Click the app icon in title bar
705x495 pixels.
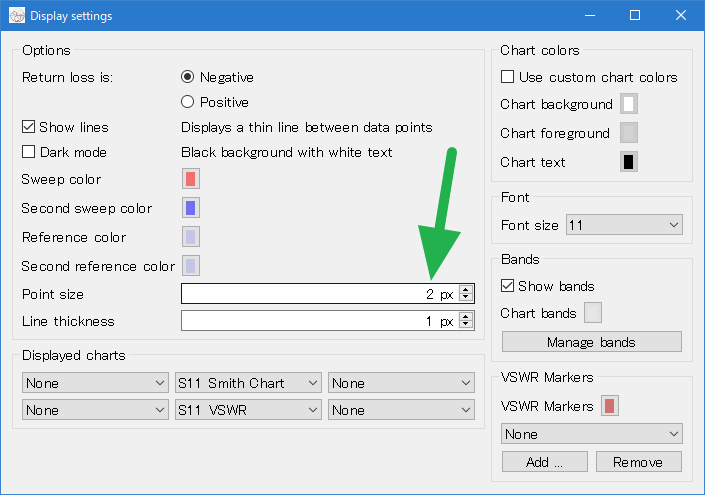pyautogui.click(x=17, y=16)
